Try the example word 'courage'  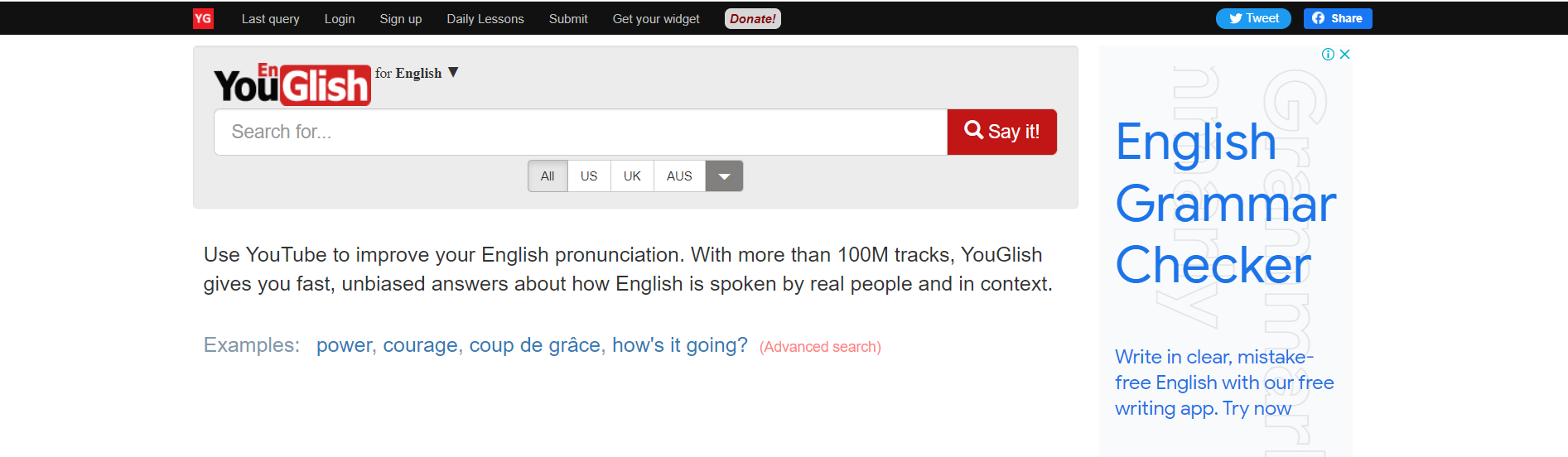tap(420, 345)
